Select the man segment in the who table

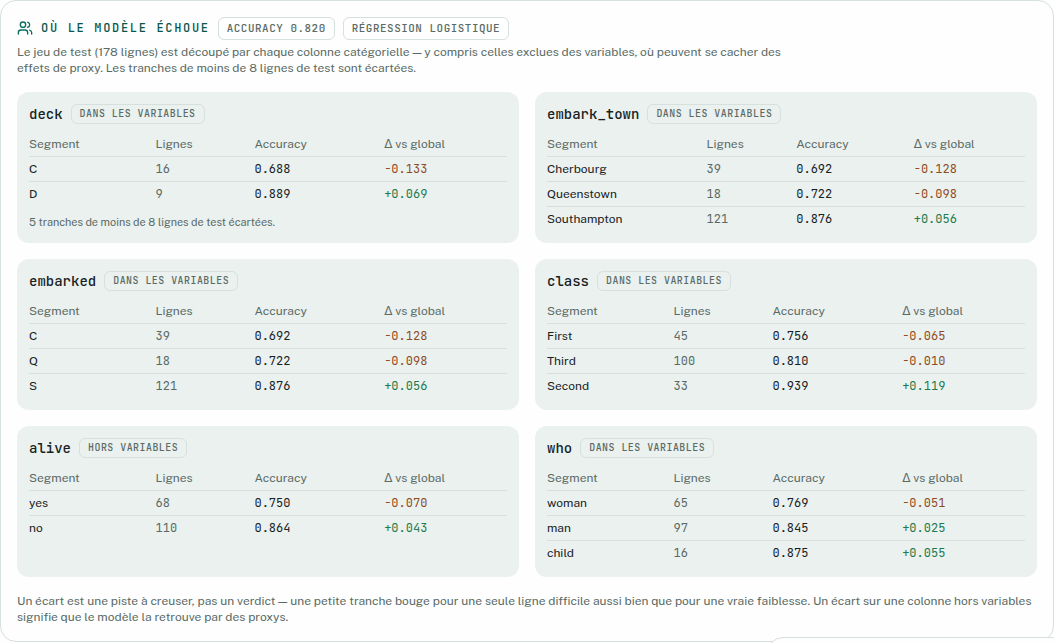(x=559, y=528)
